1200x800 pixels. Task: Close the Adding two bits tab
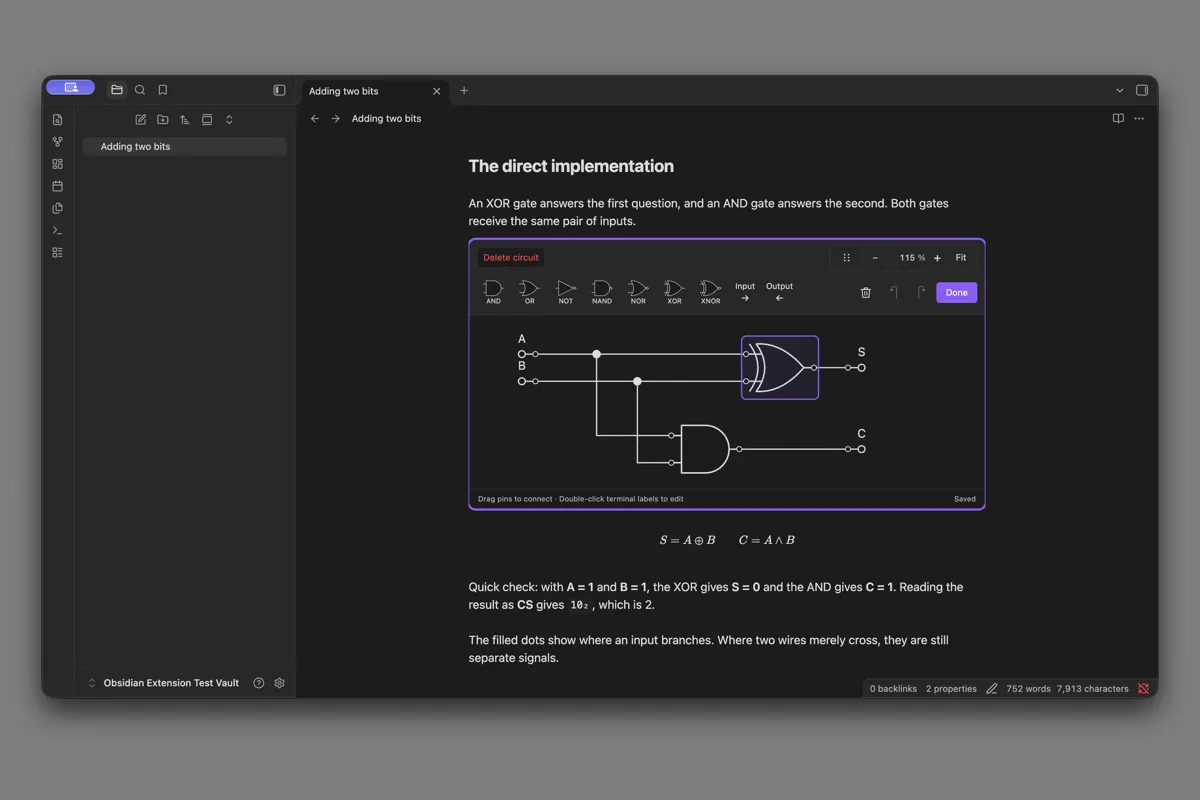pos(436,91)
